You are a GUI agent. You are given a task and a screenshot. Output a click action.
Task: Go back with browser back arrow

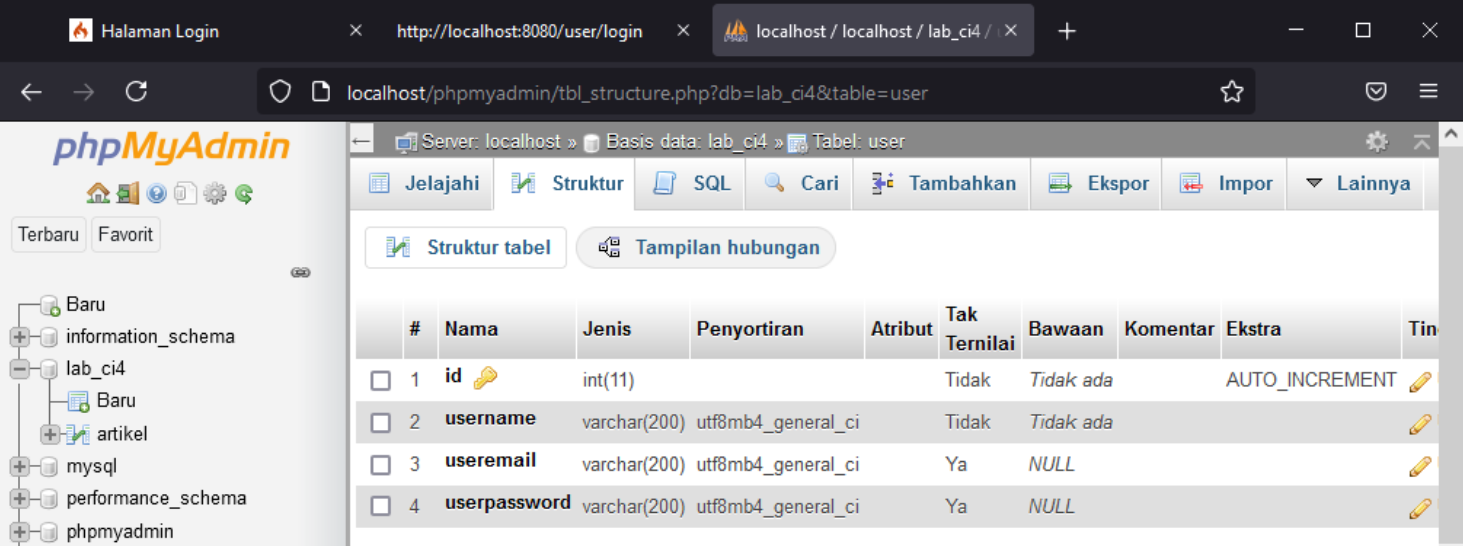31,92
